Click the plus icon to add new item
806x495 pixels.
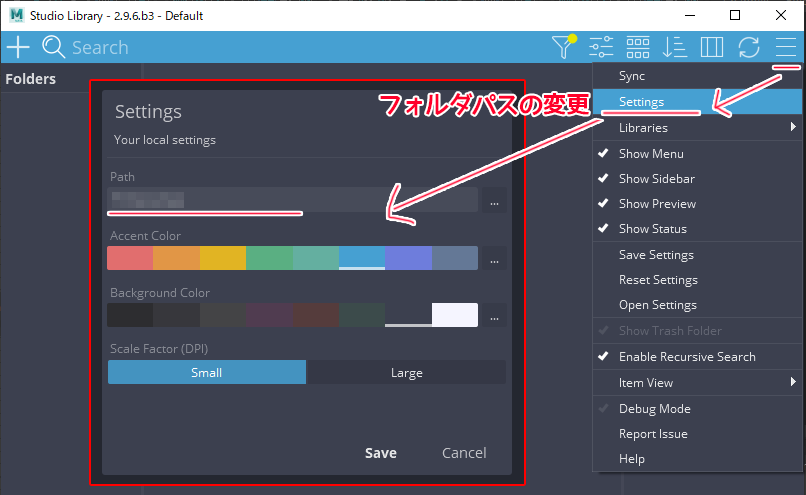pyautogui.click(x=18, y=47)
